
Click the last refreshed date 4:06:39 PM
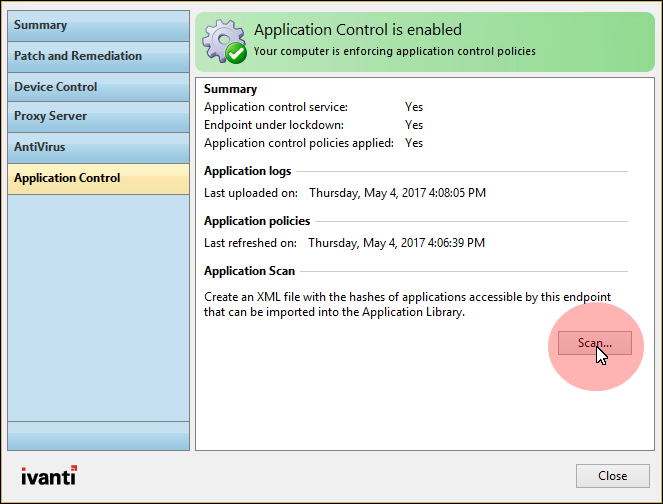[396, 242]
